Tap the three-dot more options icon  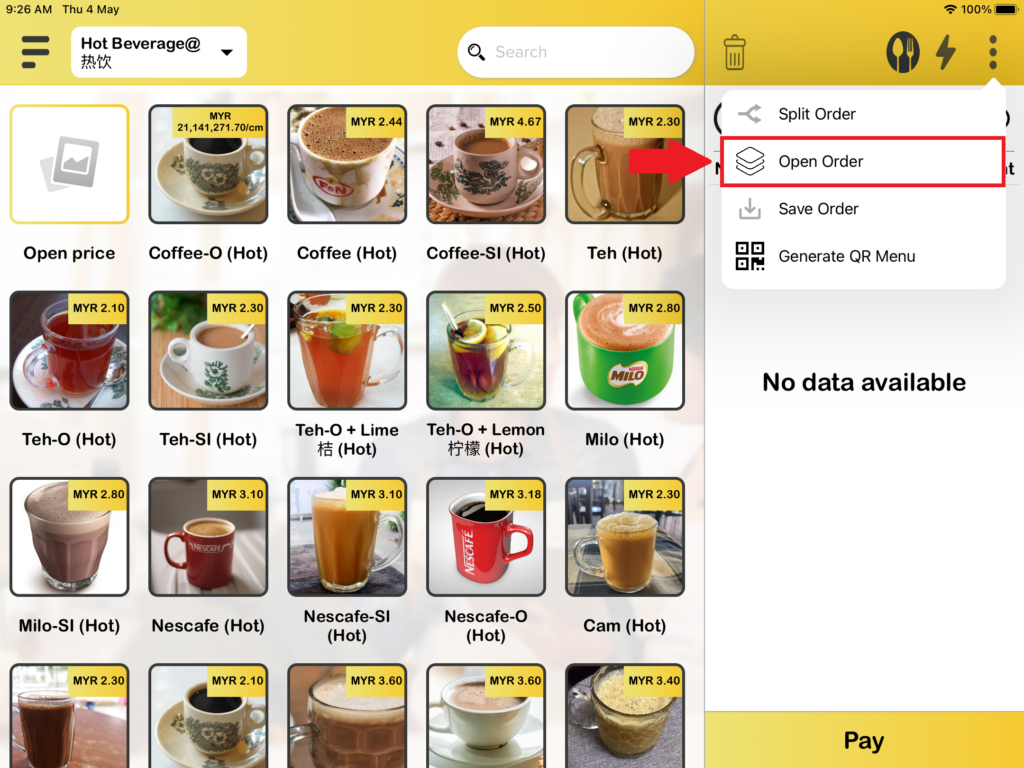click(993, 52)
